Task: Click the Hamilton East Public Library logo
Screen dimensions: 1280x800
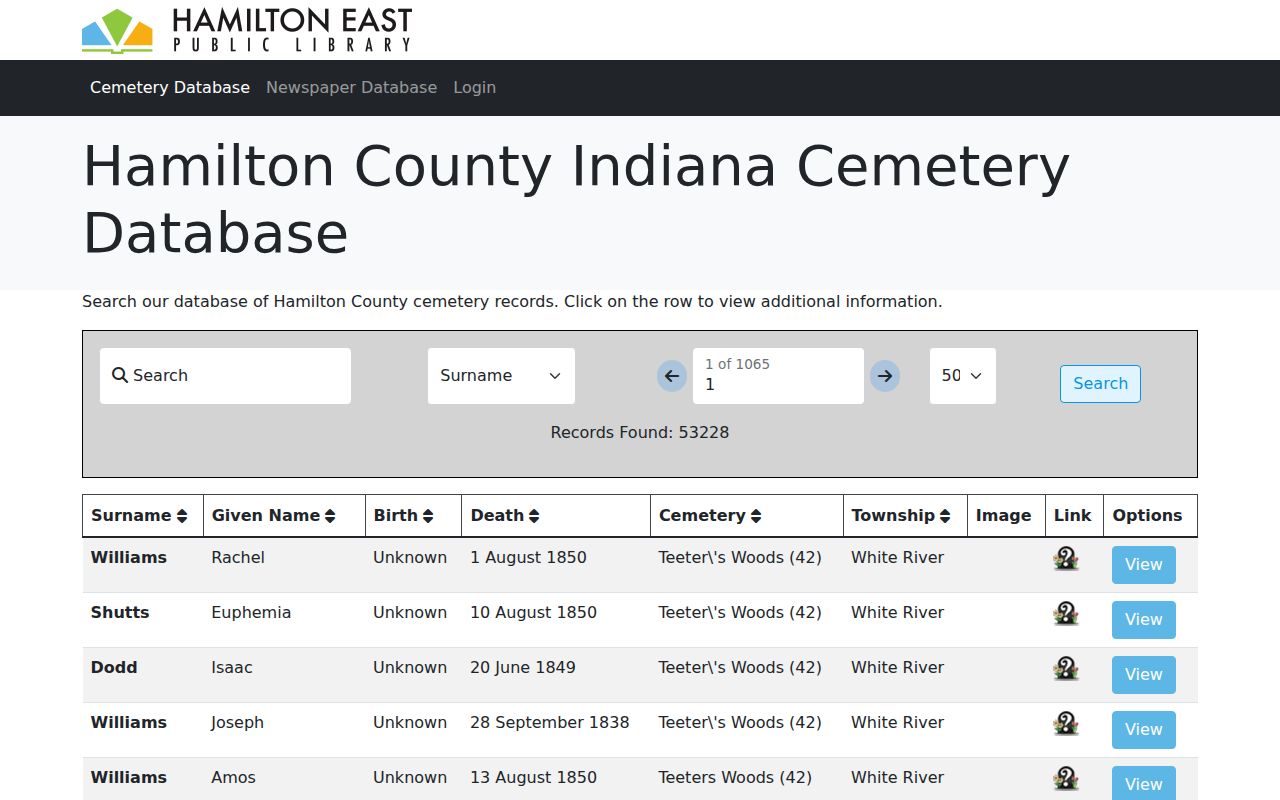Action: tap(246, 30)
